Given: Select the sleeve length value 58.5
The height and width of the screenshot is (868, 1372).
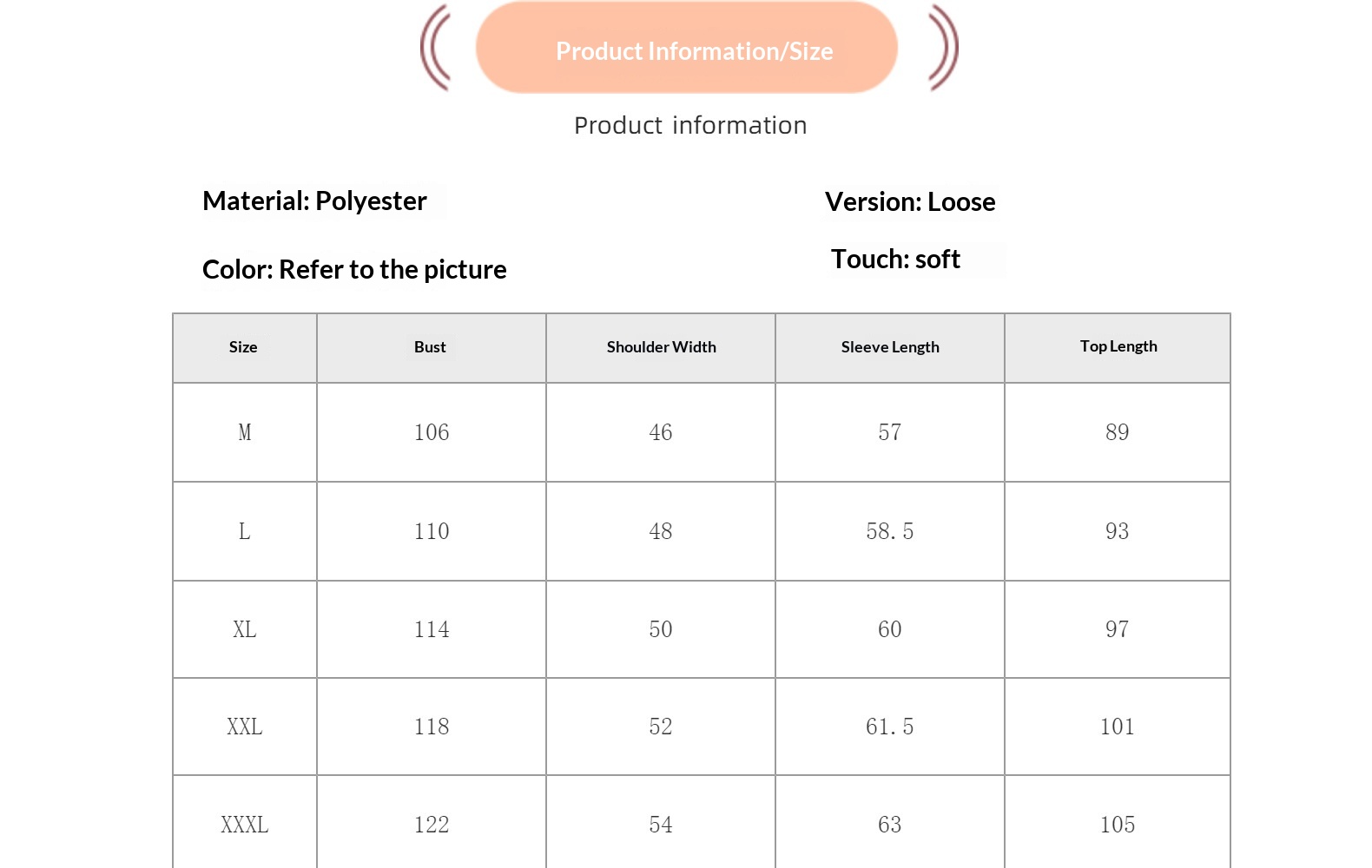Looking at the screenshot, I should (x=890, y=531).
